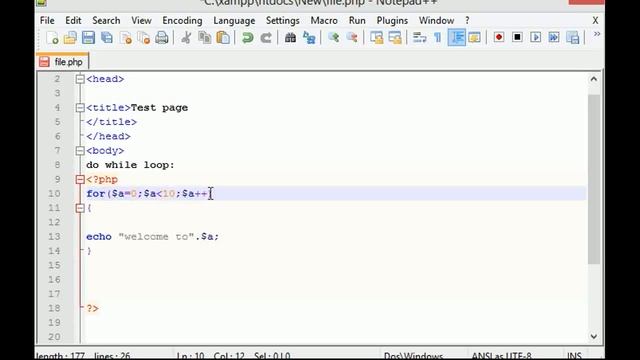This screenshot has height=360, width=640.
Task: Toggle word wrap toolbar icon
Action: tap(419, 38)
